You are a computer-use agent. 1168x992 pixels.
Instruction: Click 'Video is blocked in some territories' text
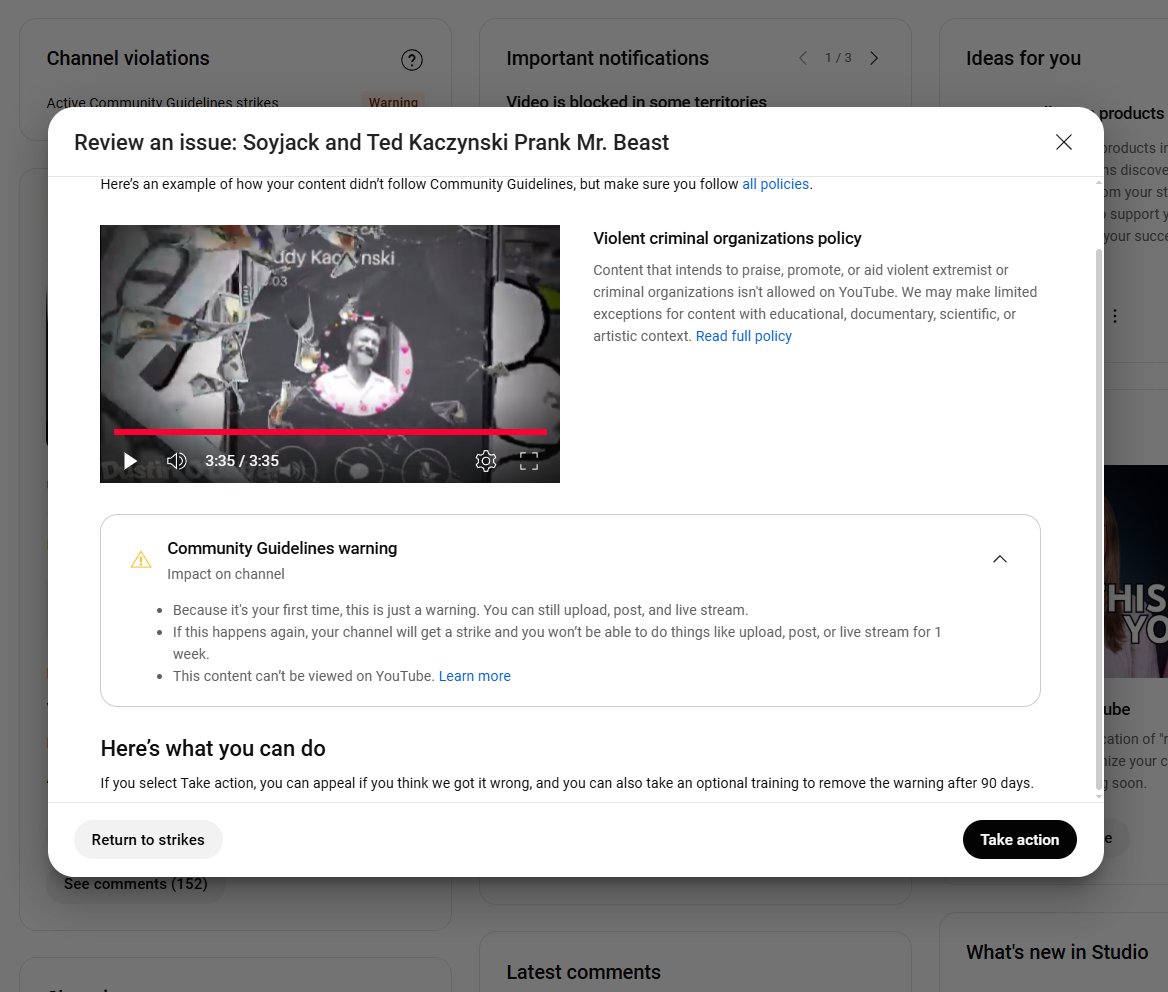[x=636, y=101]
